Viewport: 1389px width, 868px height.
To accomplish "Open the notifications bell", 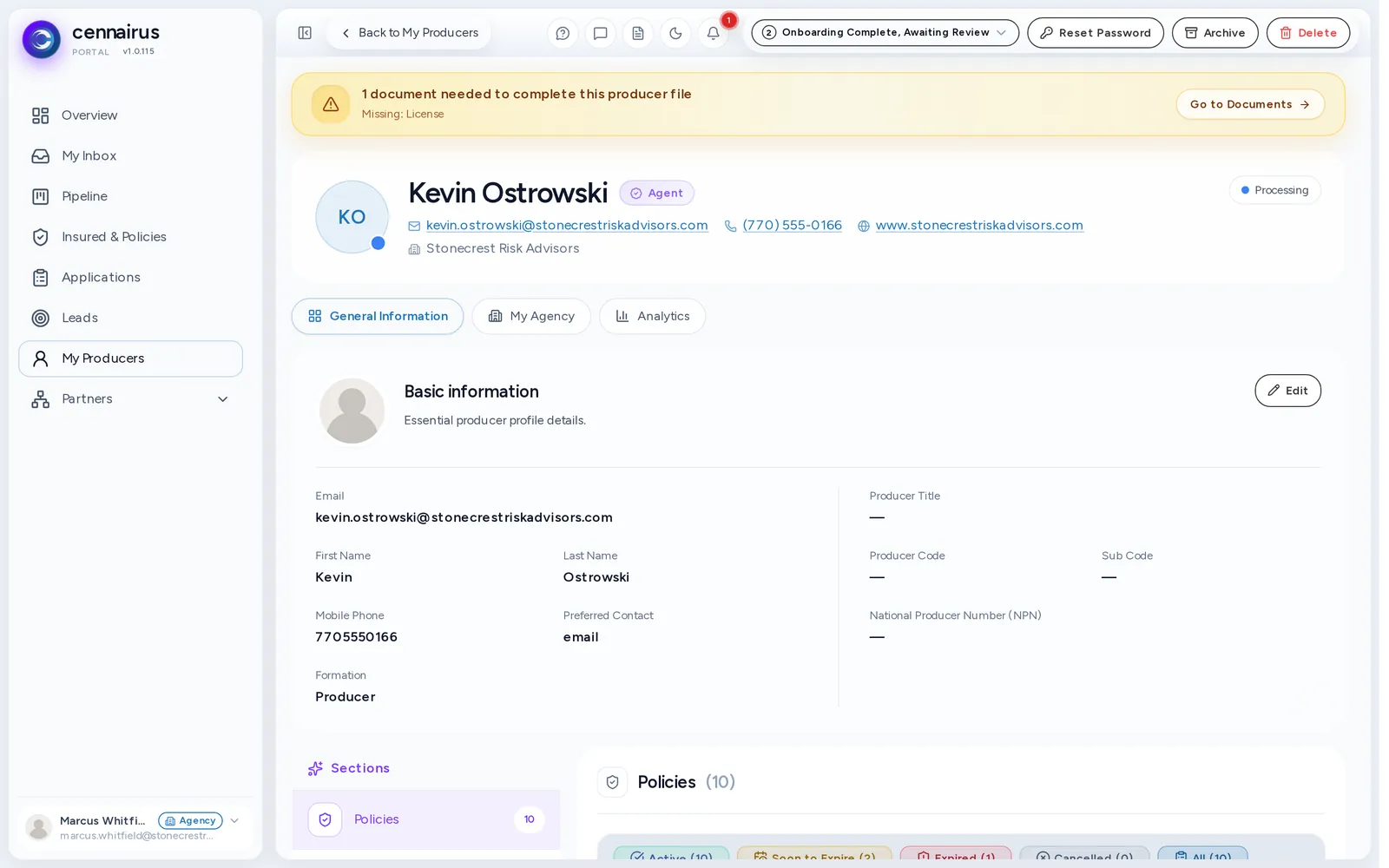I will 713,33.
